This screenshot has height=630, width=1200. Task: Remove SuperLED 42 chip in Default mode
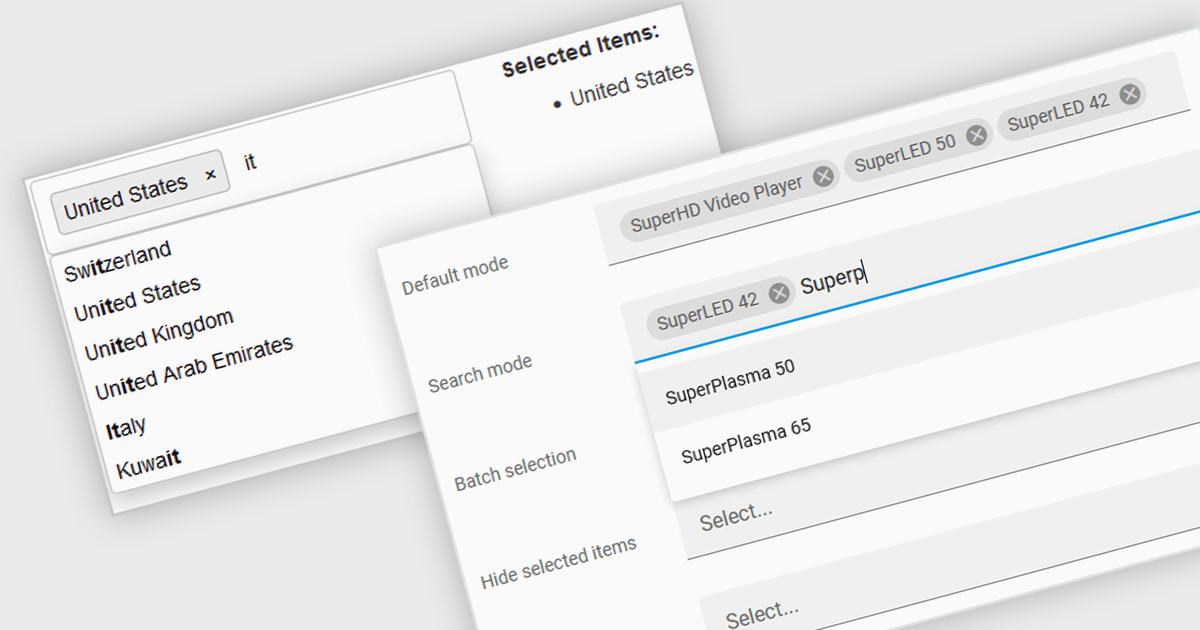click(x=1129, y=94)
